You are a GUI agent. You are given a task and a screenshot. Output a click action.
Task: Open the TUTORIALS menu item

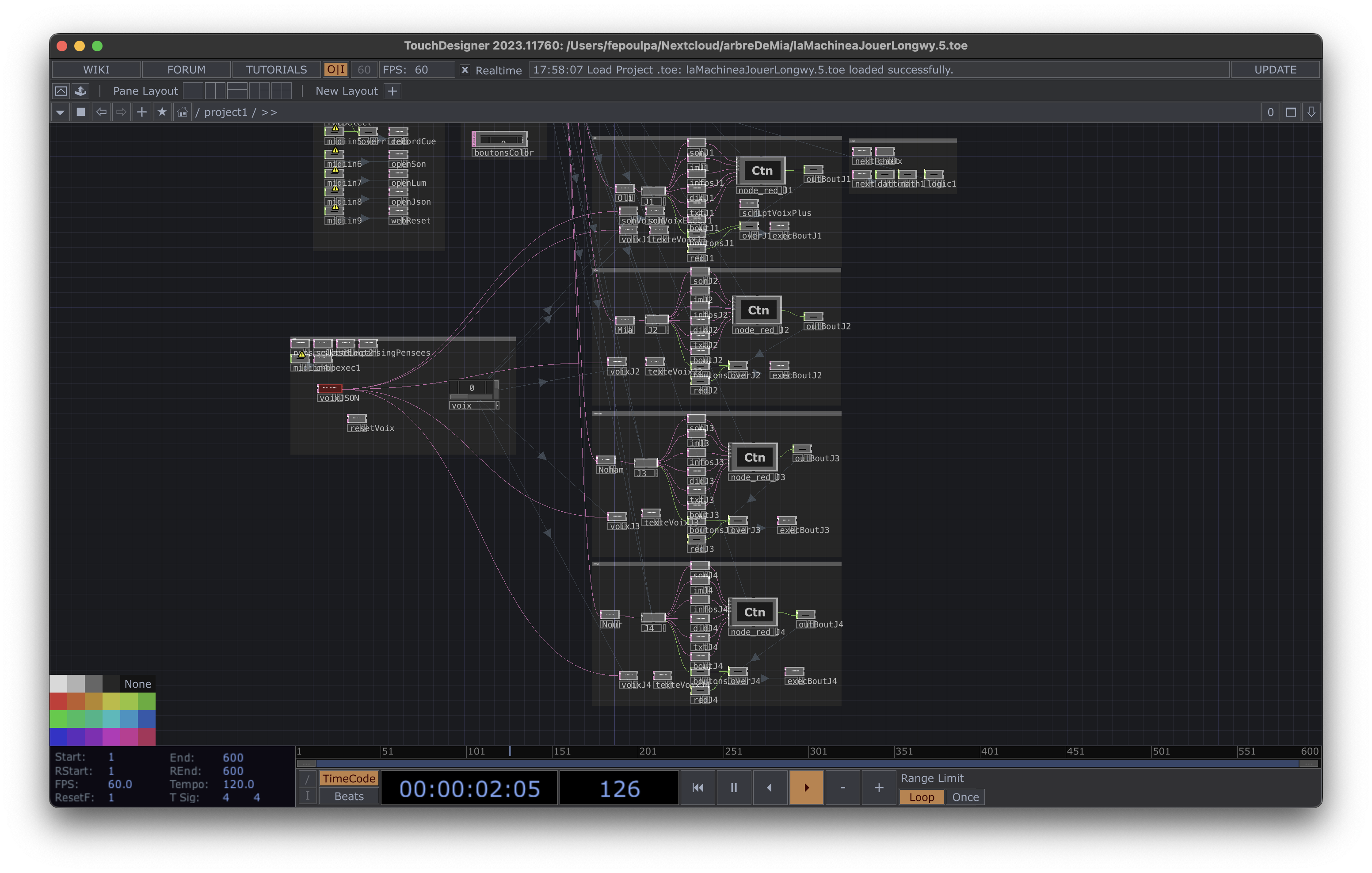pyautogui.click(x=276, y=69)
